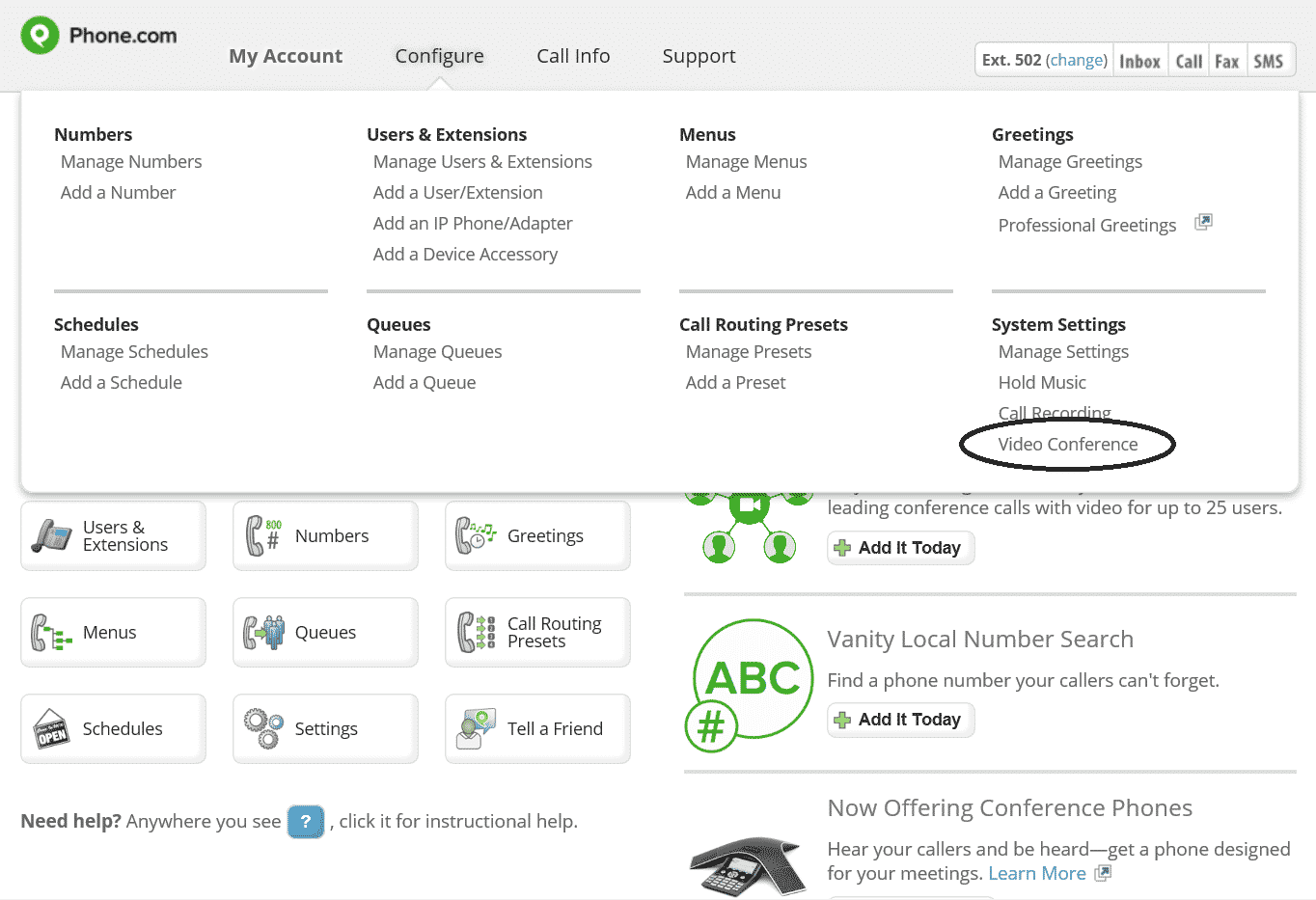
Task: Select Add a Device Accessory
Action: coord(465,255)
